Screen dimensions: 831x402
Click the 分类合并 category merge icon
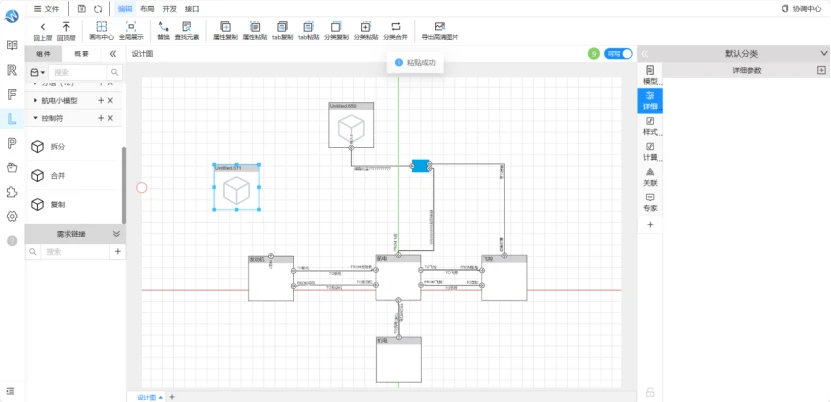[395, 27]
